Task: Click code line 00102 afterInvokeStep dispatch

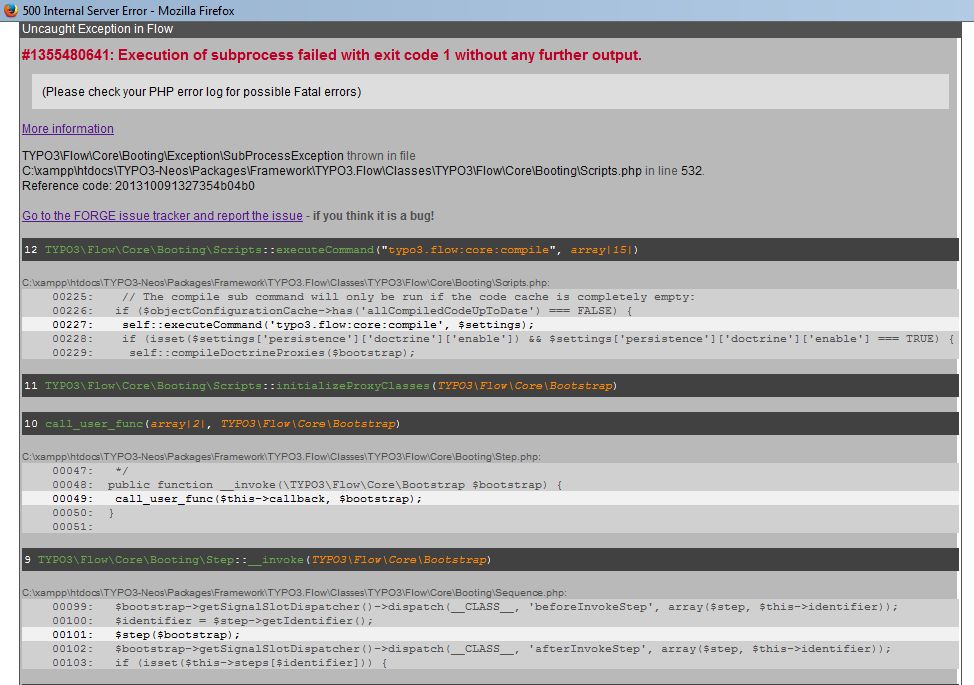Action: (490, 648)
